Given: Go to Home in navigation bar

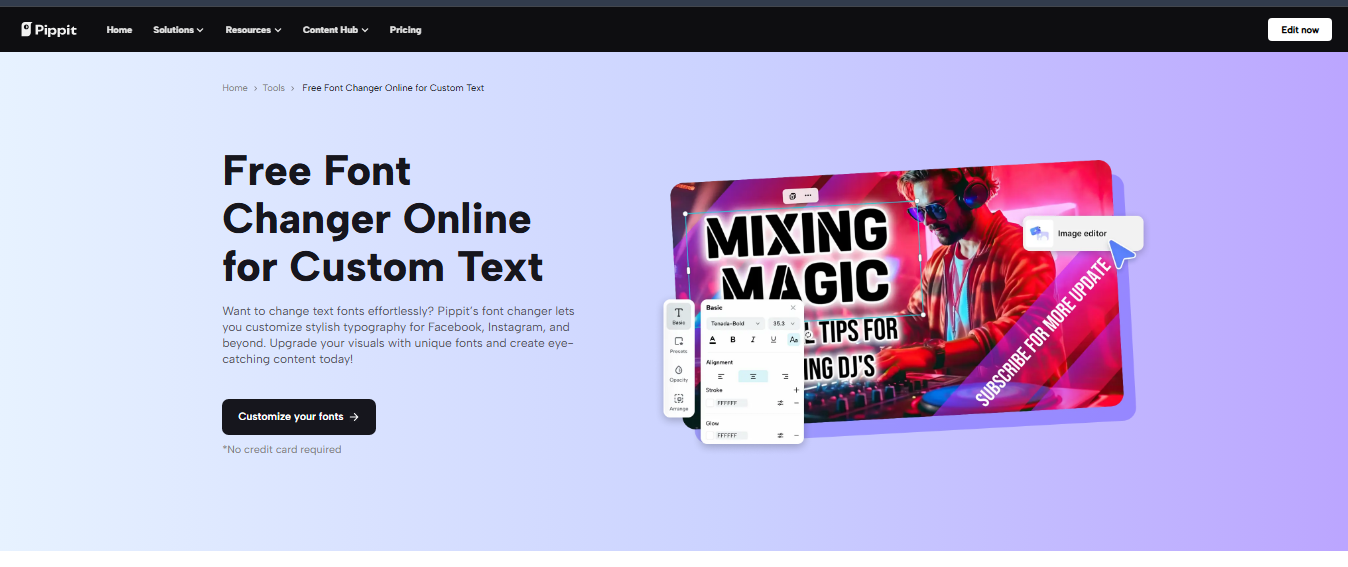Looking at the screenshot, I should point(119,30).
